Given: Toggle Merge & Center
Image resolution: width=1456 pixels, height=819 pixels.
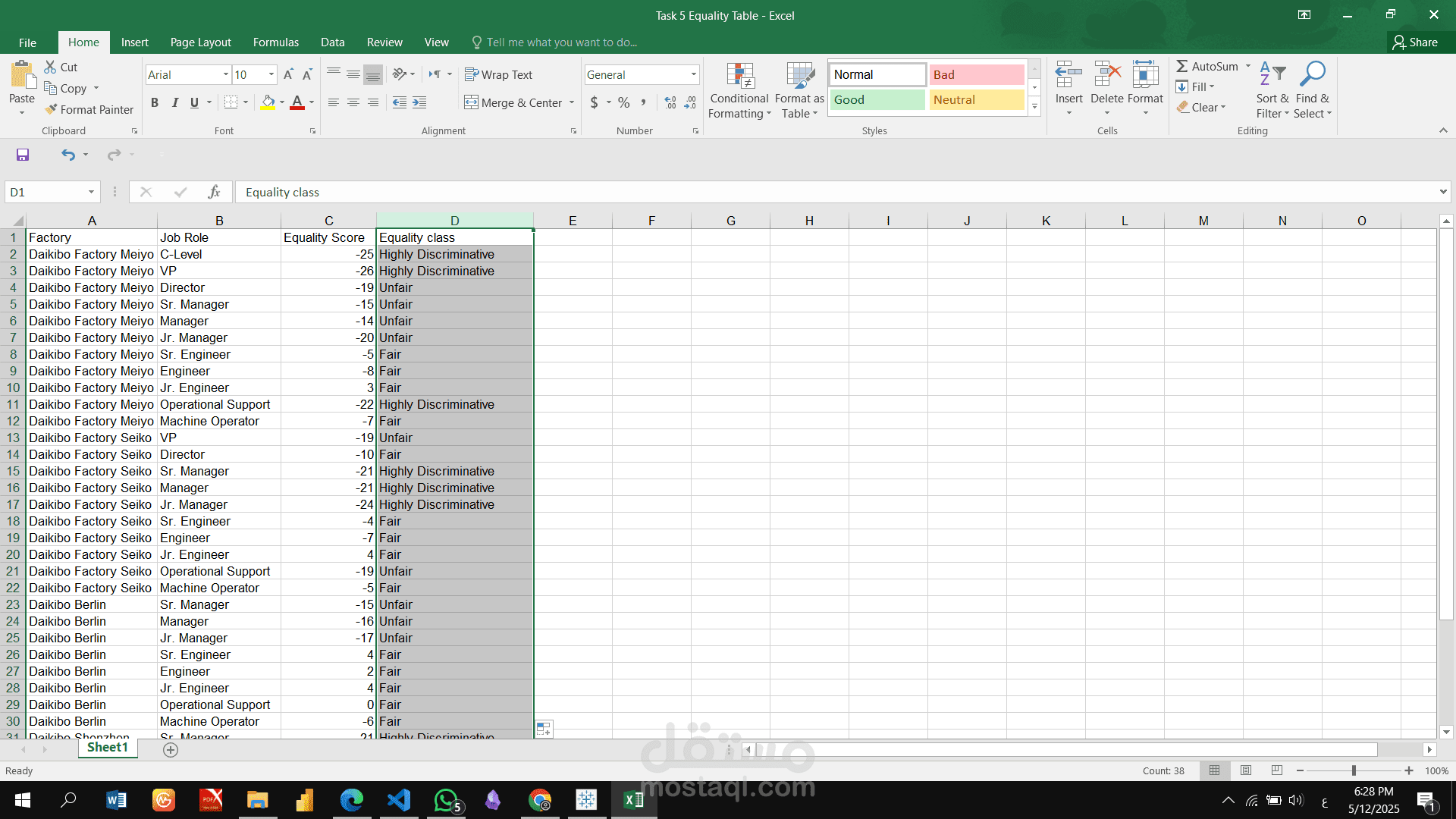Looking at the screenshot, I should [513, 102].
